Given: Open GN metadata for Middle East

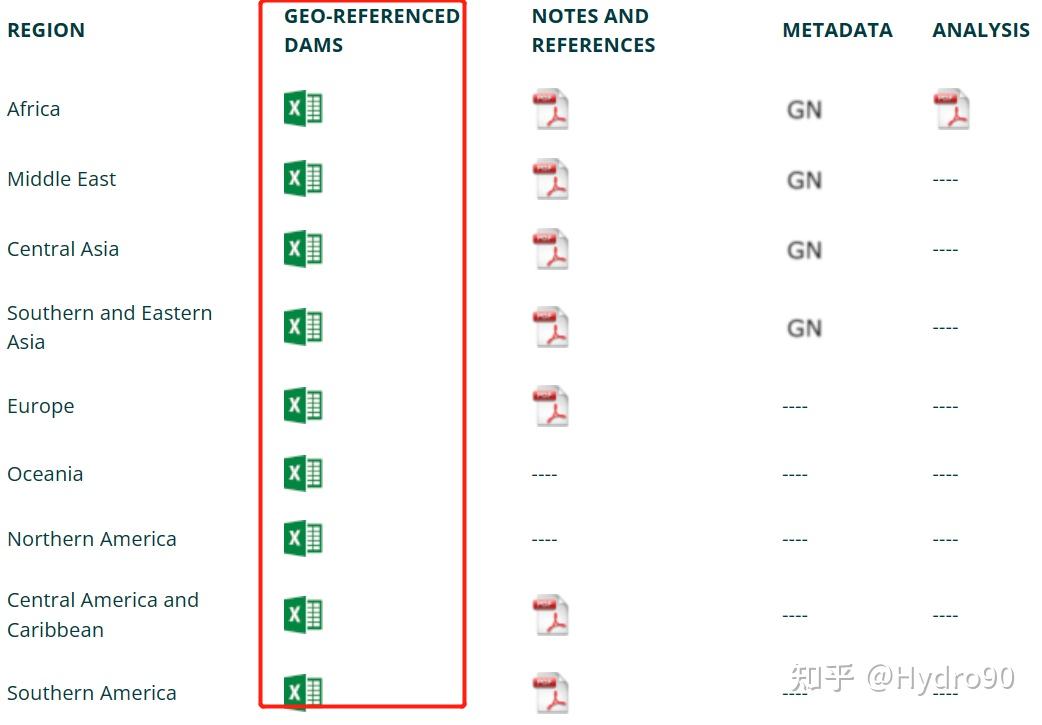Looking at the screenshot, I should (805, 180).
